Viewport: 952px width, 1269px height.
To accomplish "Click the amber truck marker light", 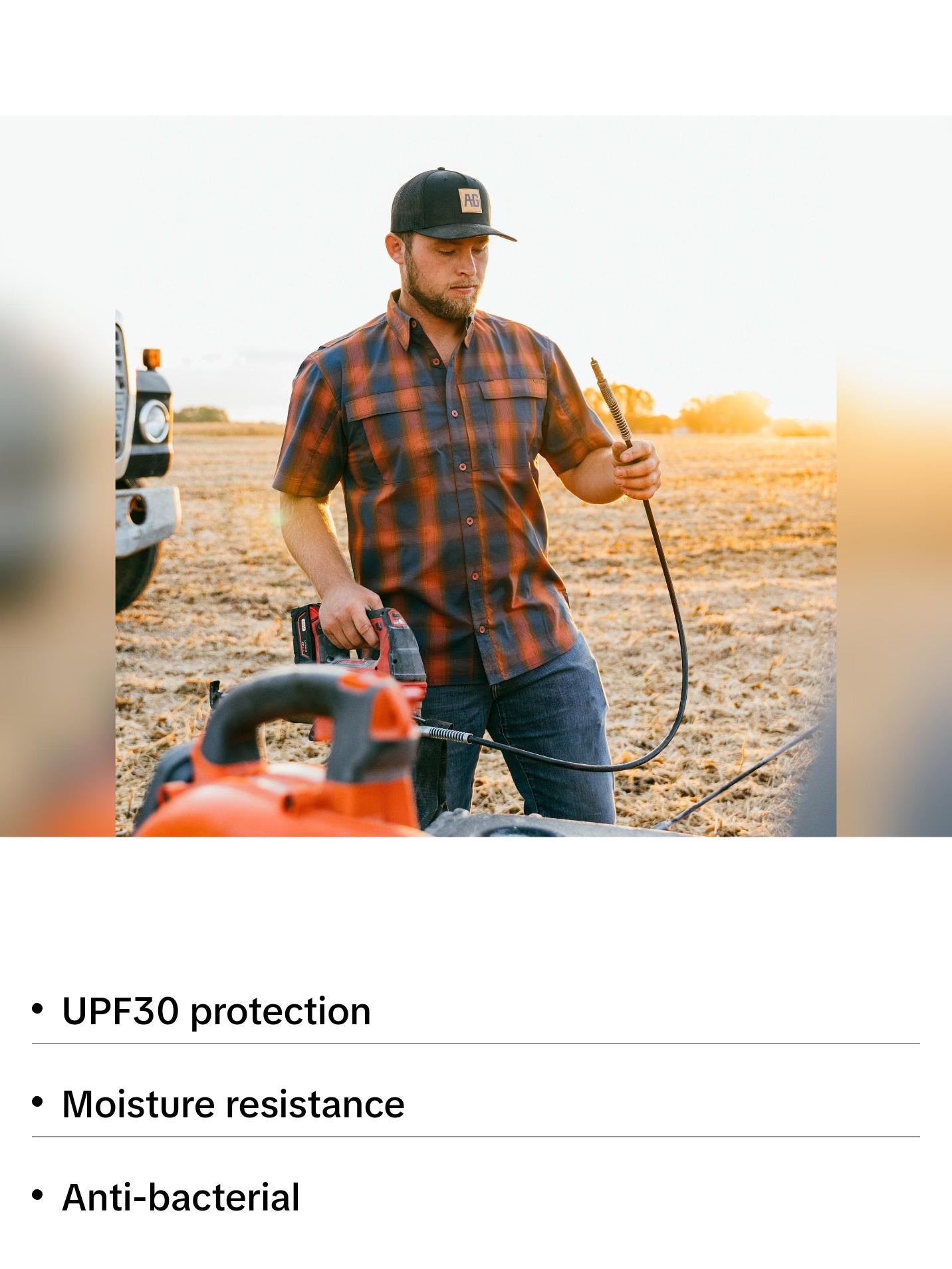I will tap(152, 358).
